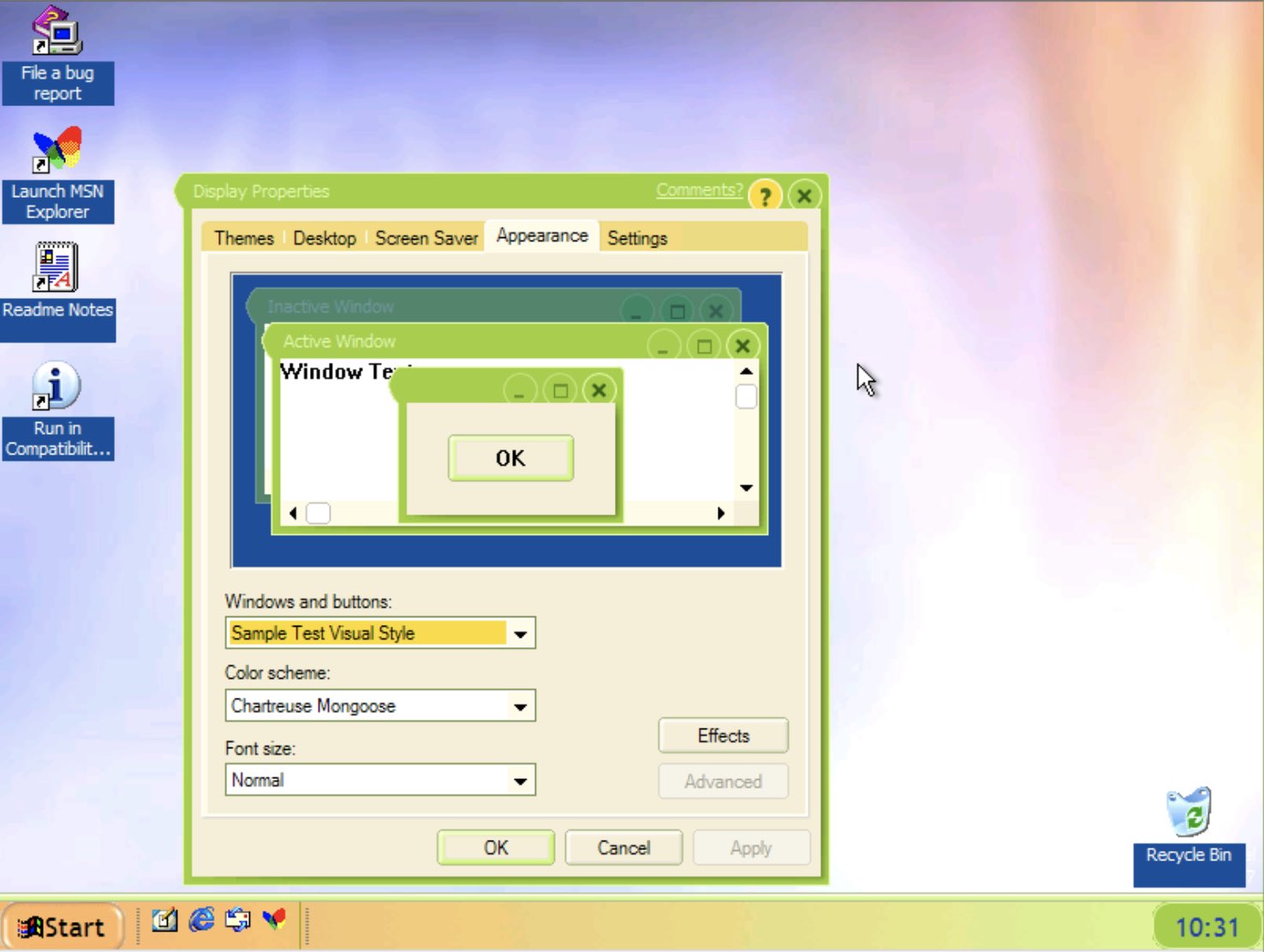This screenshot has height=952, width=1264.
Task: Open the Windows and buttons dropdown
Action: click(x=522, y=634)
